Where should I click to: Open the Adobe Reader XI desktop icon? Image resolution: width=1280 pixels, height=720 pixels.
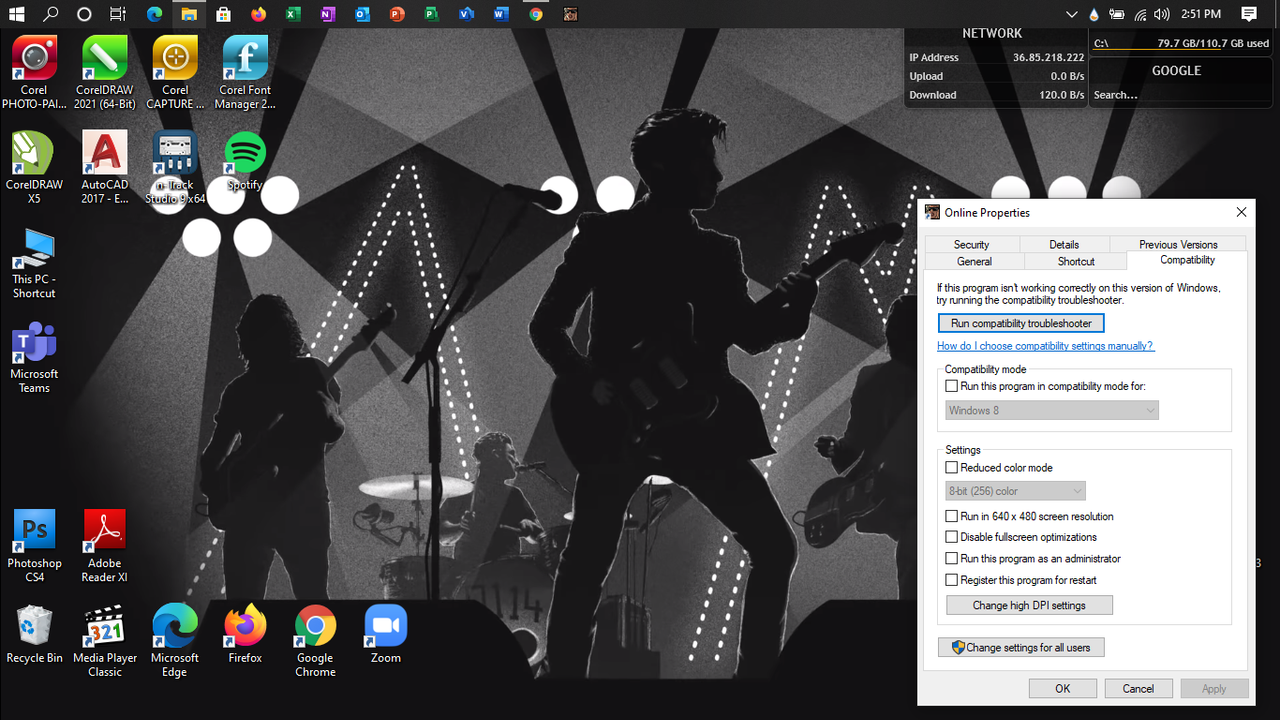coord(104,546)
